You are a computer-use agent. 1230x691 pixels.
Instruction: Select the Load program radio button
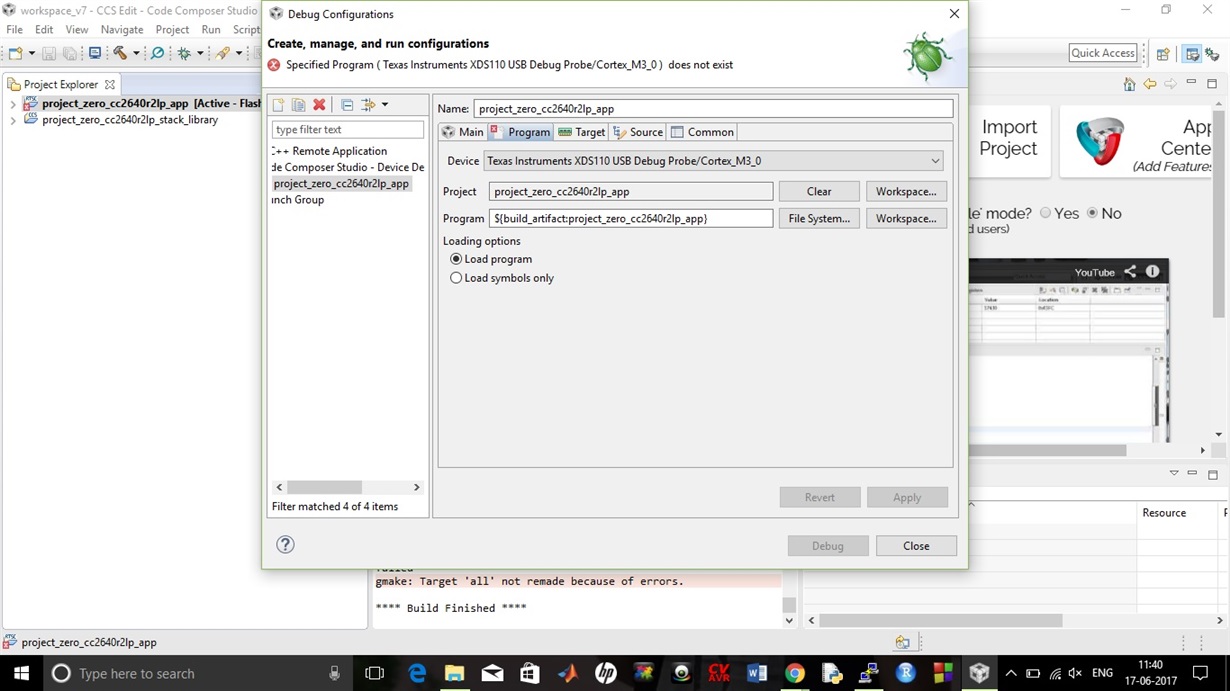456,259
